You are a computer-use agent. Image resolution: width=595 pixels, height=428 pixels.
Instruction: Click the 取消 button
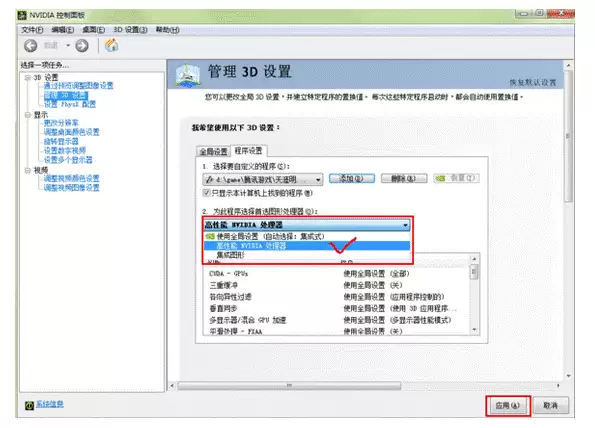[x=551, y=406]
